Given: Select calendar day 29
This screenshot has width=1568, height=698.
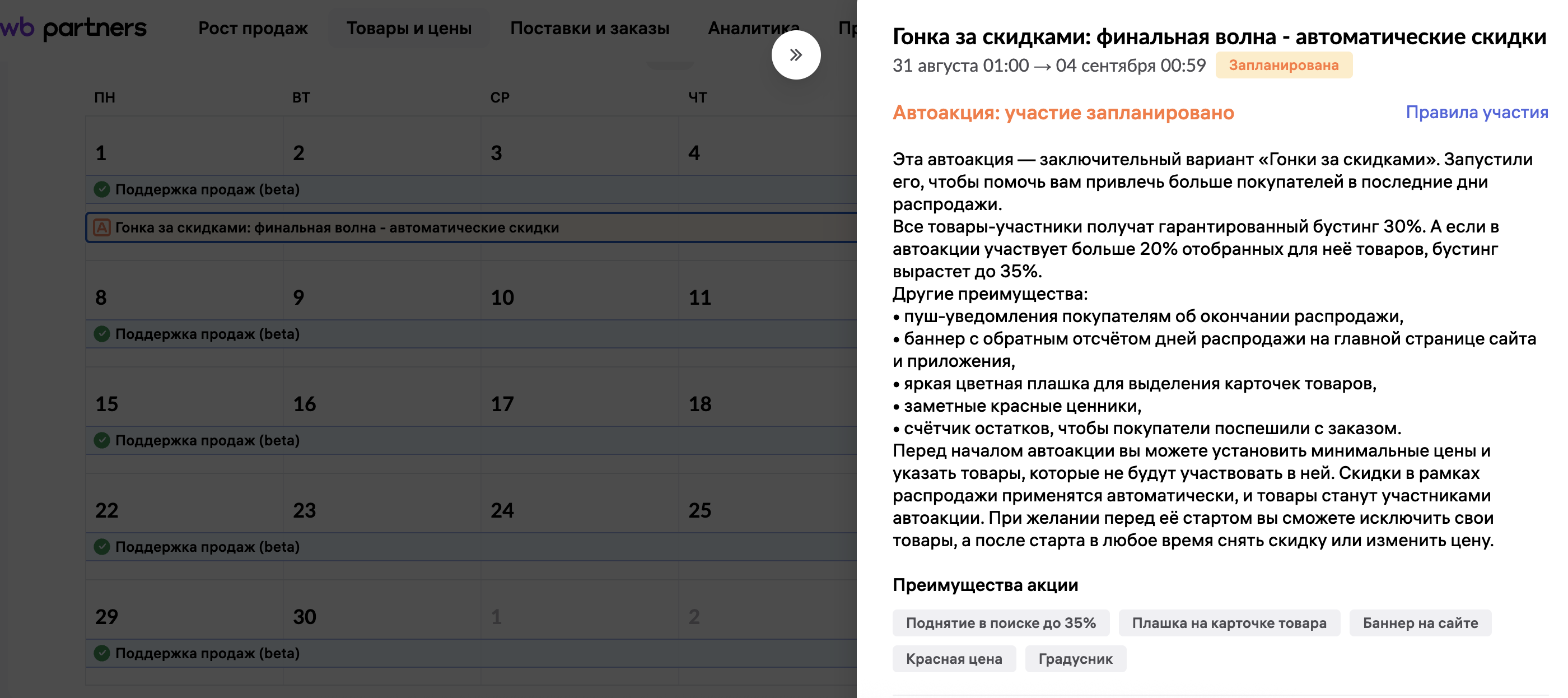Looking at the screenshot, I should pyautogui.click(x=106, y=617).
